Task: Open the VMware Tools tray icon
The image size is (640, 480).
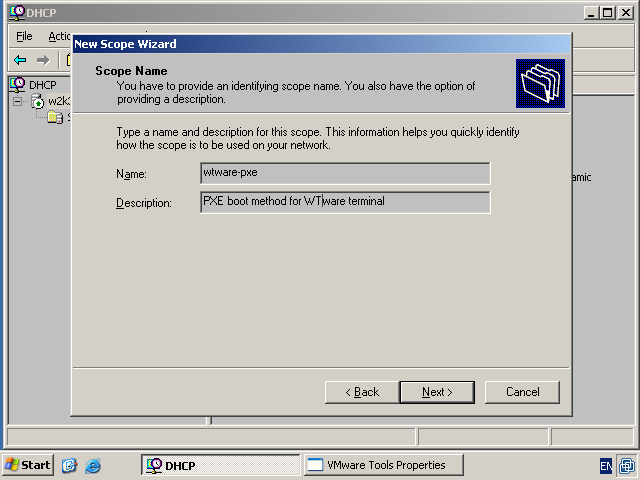Action: pyautogui.click(x=625, y=465)
